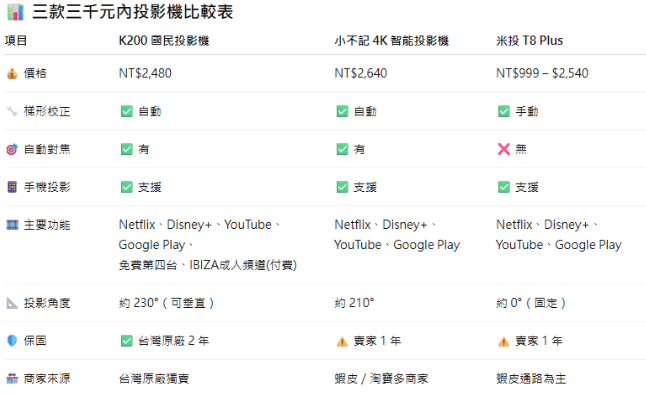Click the green check for K200 自動對焦 有
The width and height of the screenshot is (646, 394).
coord(126,149)
